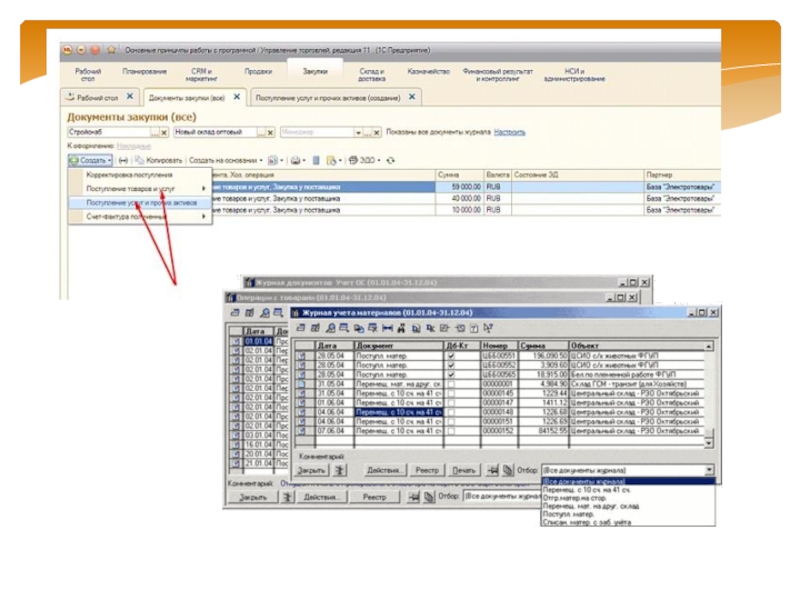The image size is (800, 600).
Task: Switch to the 'Рабочий стол' tab
Action: (97, 98)
